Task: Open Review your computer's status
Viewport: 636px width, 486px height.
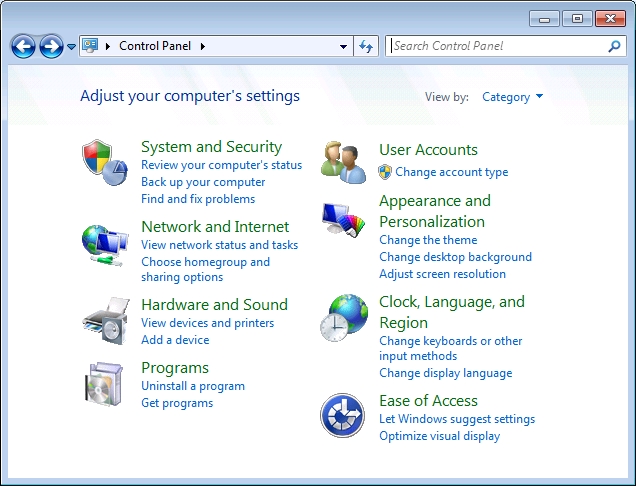Action: (x=221, y=165)
